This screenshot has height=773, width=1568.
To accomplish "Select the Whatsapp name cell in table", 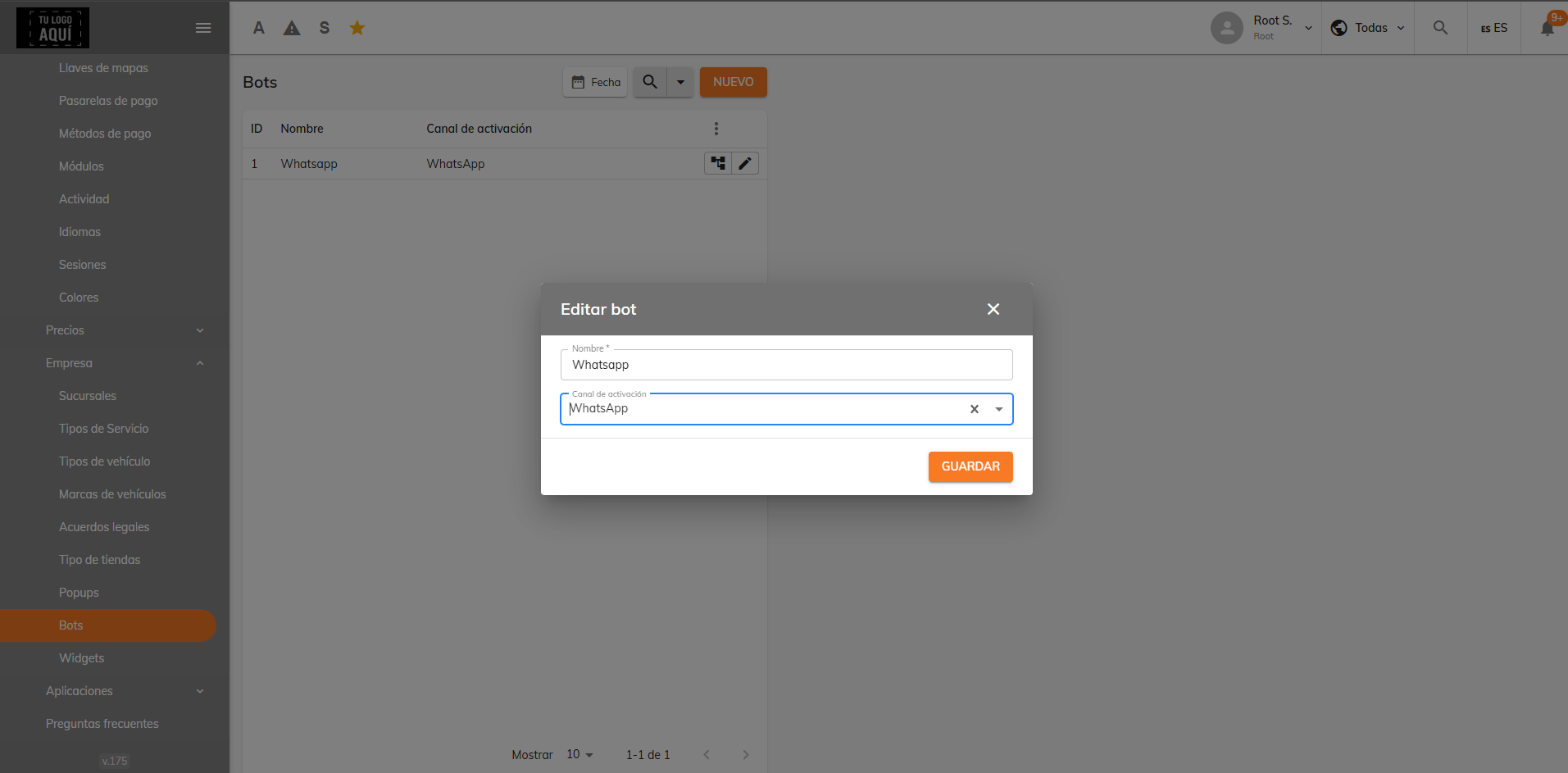I will (x=309, y=164).
